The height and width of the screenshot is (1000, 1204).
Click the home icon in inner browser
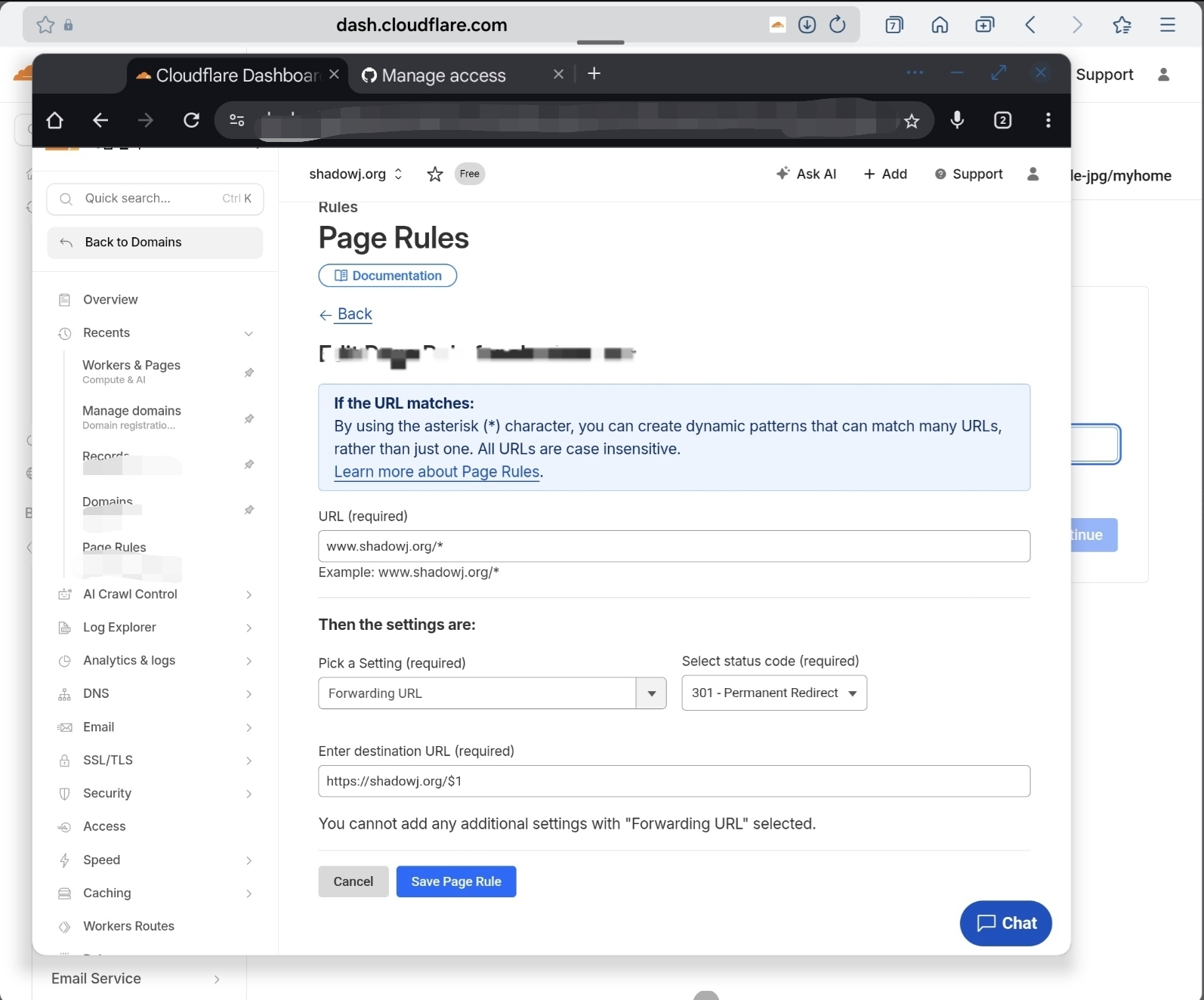click(54, 120)
